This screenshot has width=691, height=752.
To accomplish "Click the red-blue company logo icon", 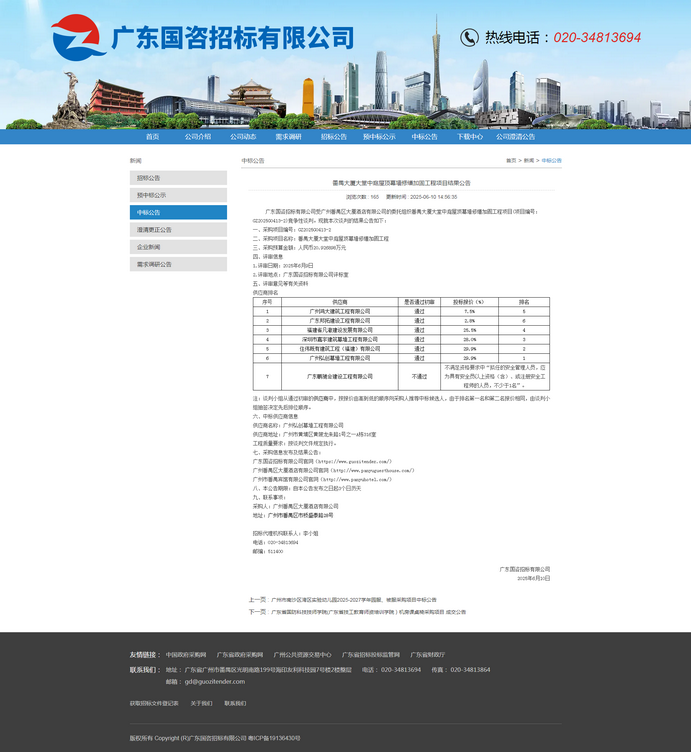I will [78, 37].
